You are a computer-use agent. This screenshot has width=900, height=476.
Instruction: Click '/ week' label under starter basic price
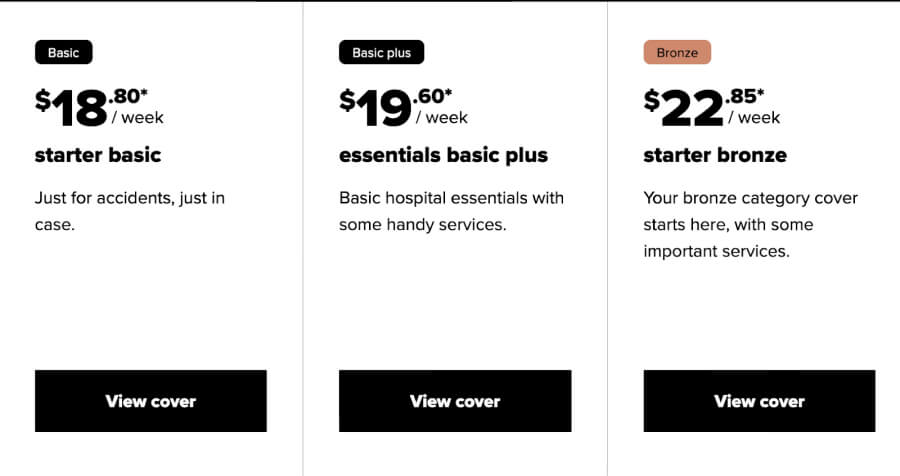pos(138,118)
